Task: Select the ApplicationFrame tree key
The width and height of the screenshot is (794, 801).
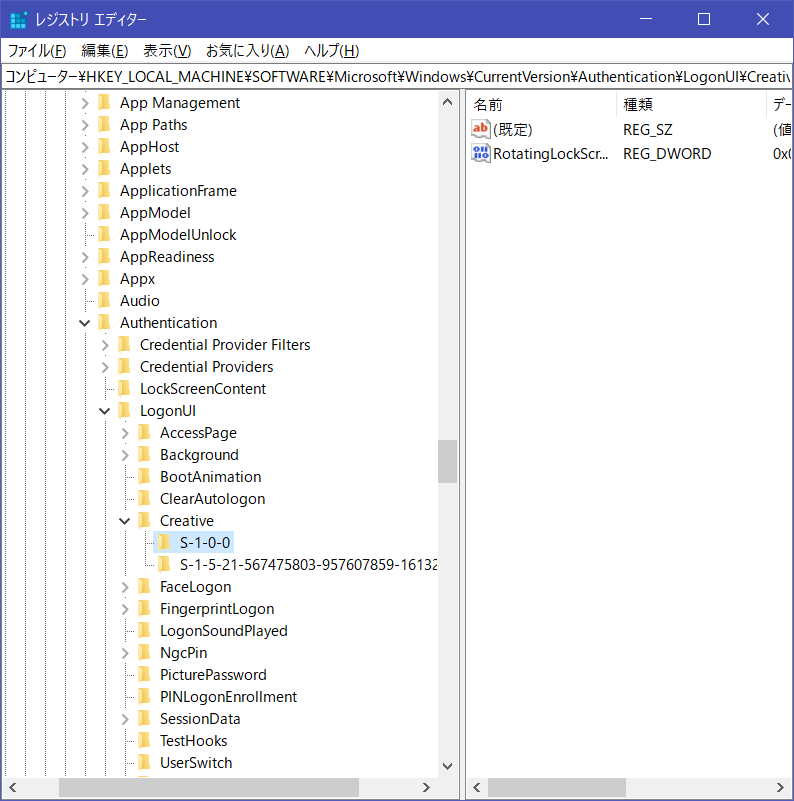Action: (x=178, y=191)
